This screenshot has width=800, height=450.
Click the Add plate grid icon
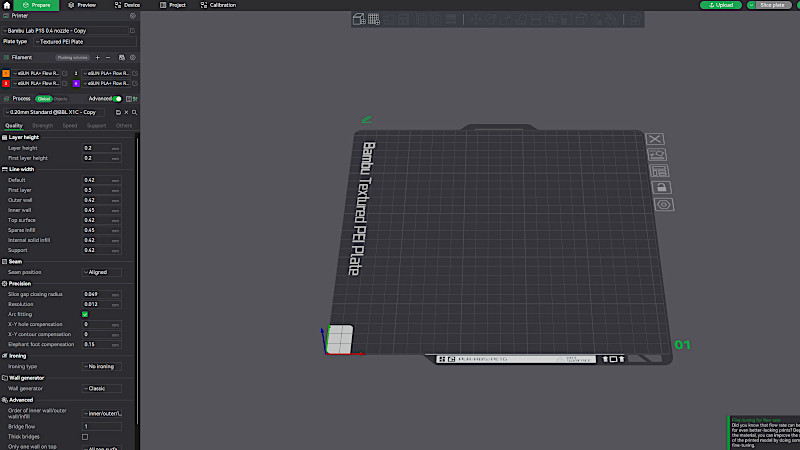374,19
